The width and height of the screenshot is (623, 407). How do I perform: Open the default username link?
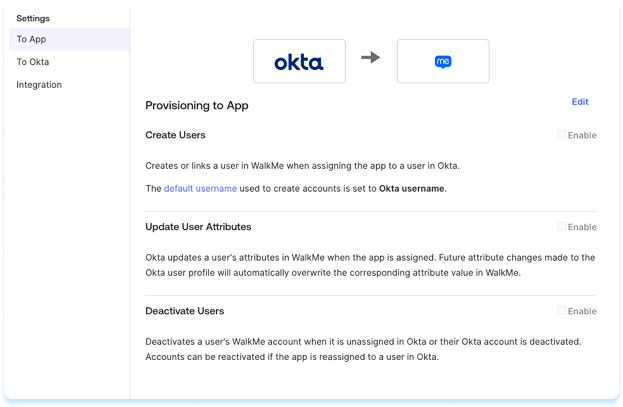click(x=200, y=188)
